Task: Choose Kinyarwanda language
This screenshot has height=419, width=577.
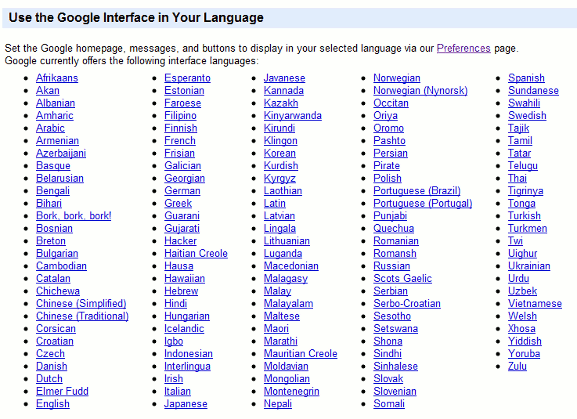Action: click(x=293, y=116)
